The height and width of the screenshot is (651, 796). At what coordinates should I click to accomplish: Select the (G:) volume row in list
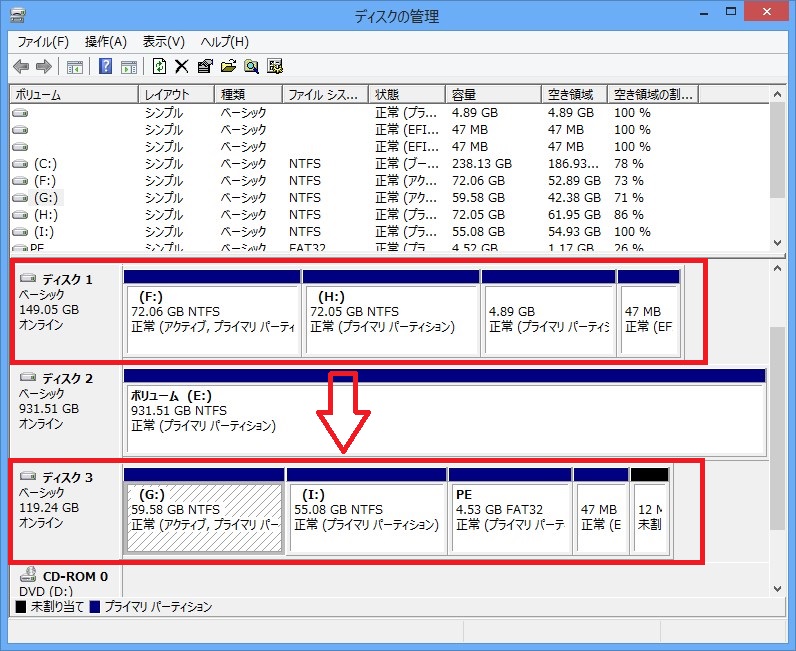[x=389, y=198]
